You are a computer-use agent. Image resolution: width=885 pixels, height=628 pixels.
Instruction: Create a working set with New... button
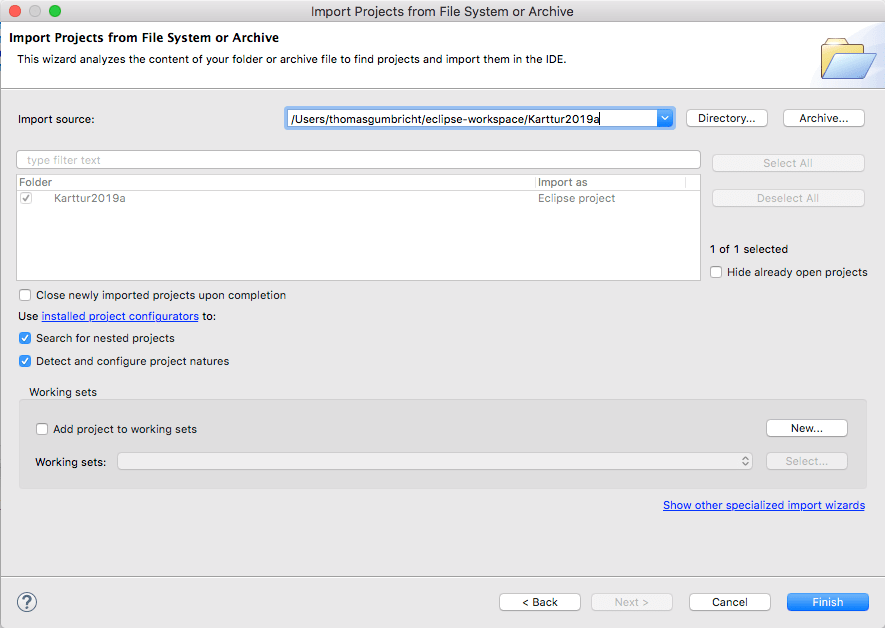click(806, 427)
